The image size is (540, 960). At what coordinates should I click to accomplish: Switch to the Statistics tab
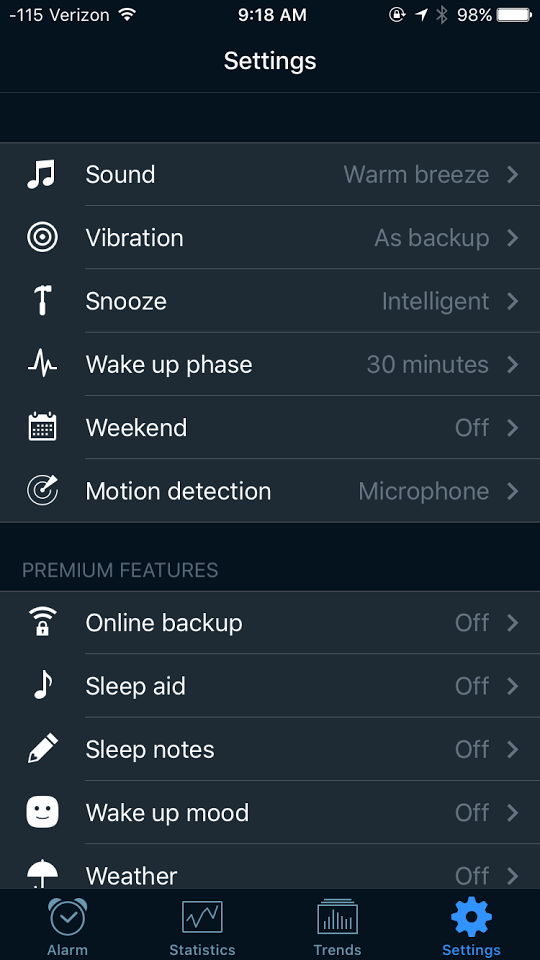202,926
